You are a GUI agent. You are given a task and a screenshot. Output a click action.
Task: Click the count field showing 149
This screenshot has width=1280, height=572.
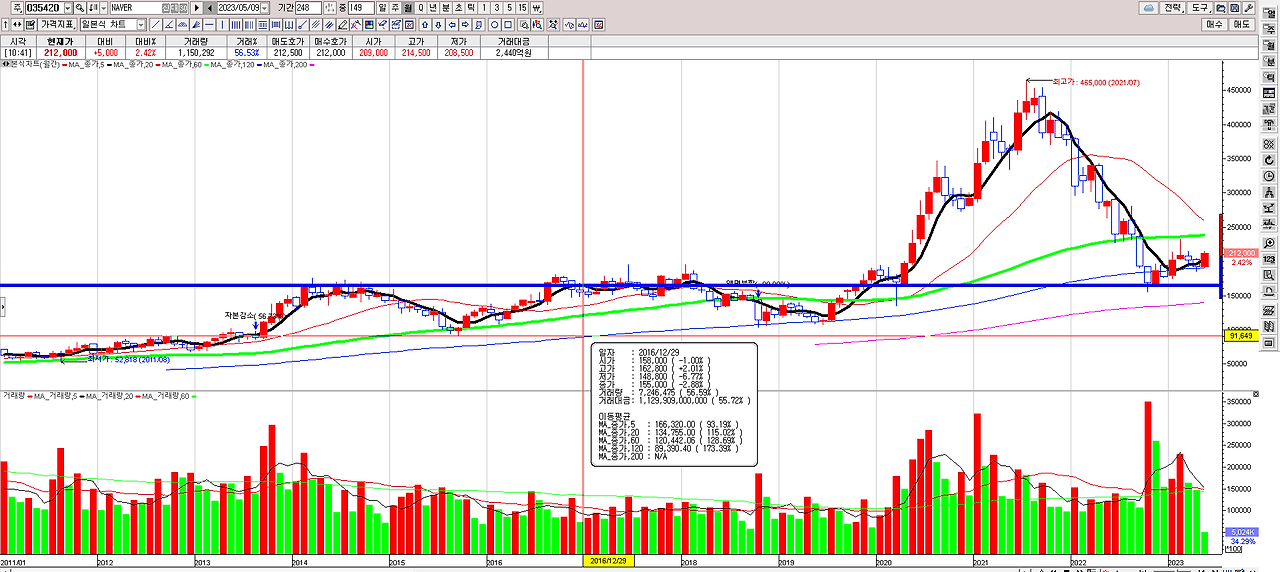click(x=361, y=8)
